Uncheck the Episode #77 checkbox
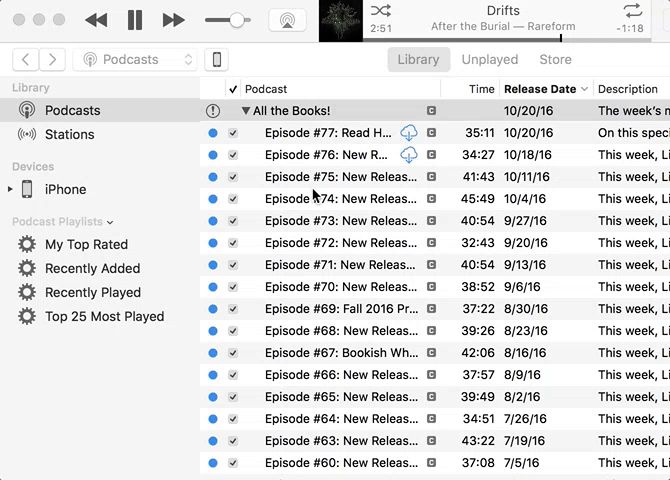Viewport: 670px width, 480px height. 233,133
